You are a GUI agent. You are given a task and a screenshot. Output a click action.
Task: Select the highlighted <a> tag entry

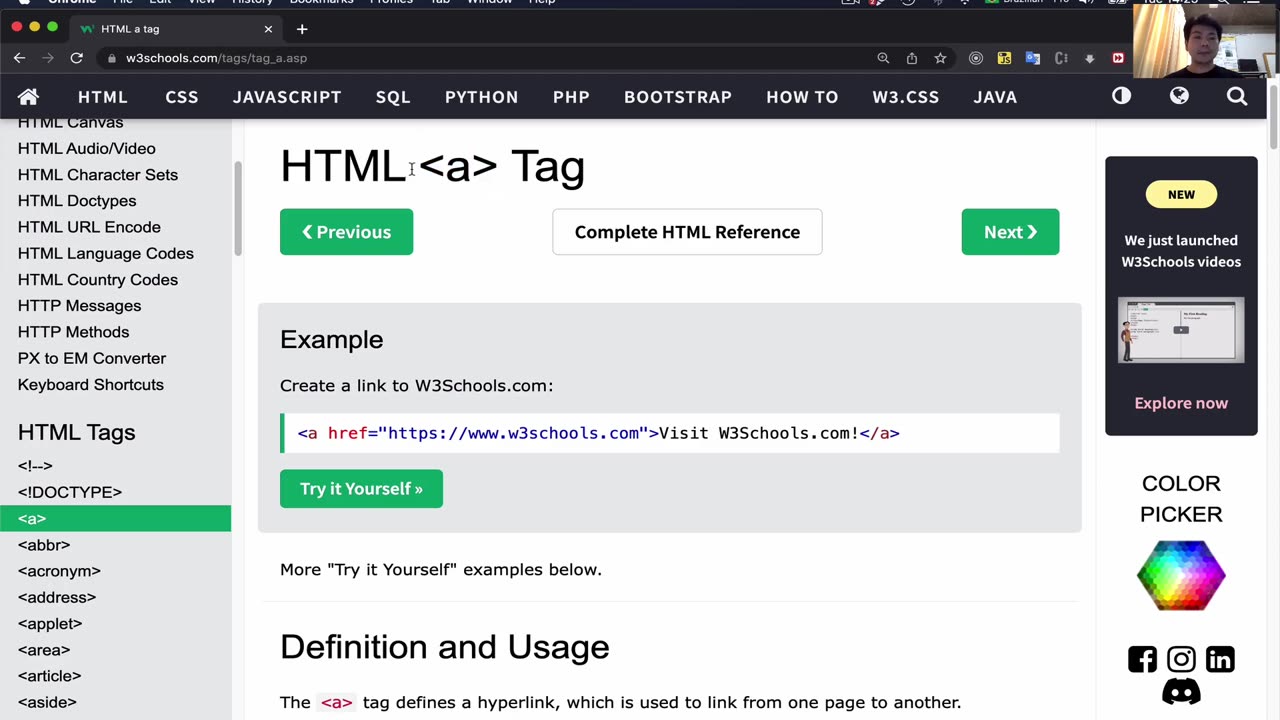tap(115, 518)
